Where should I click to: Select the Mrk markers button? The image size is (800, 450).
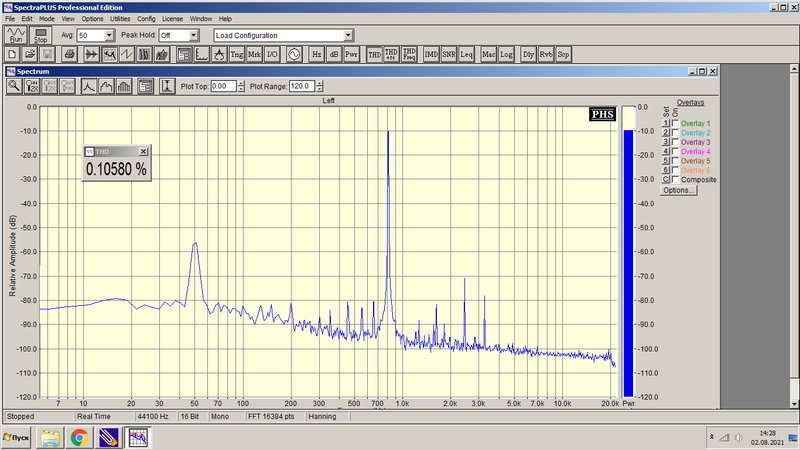(254, 54)
